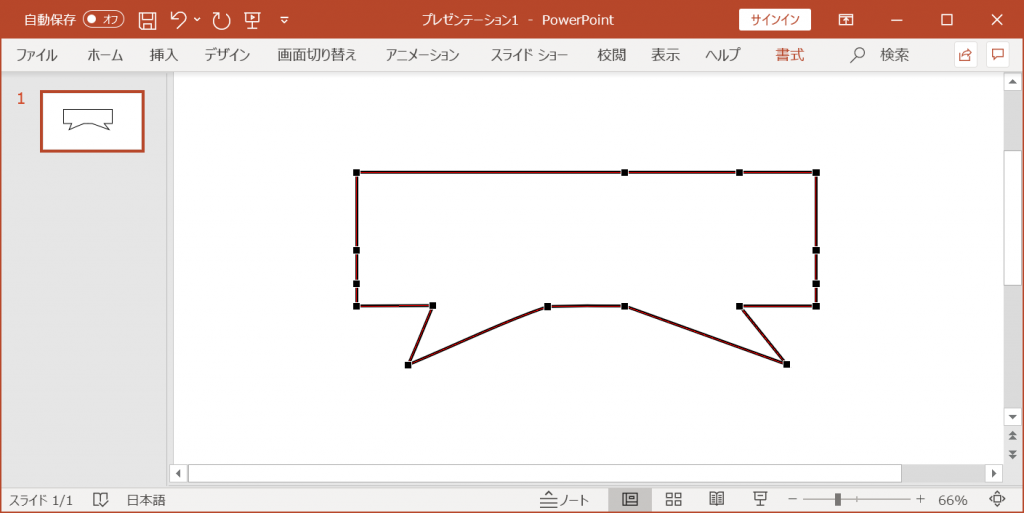Click the share icon in the ribbon
Image resolution: width=1024 pixels, height=513 pixels.
click(x=965, y=55)
